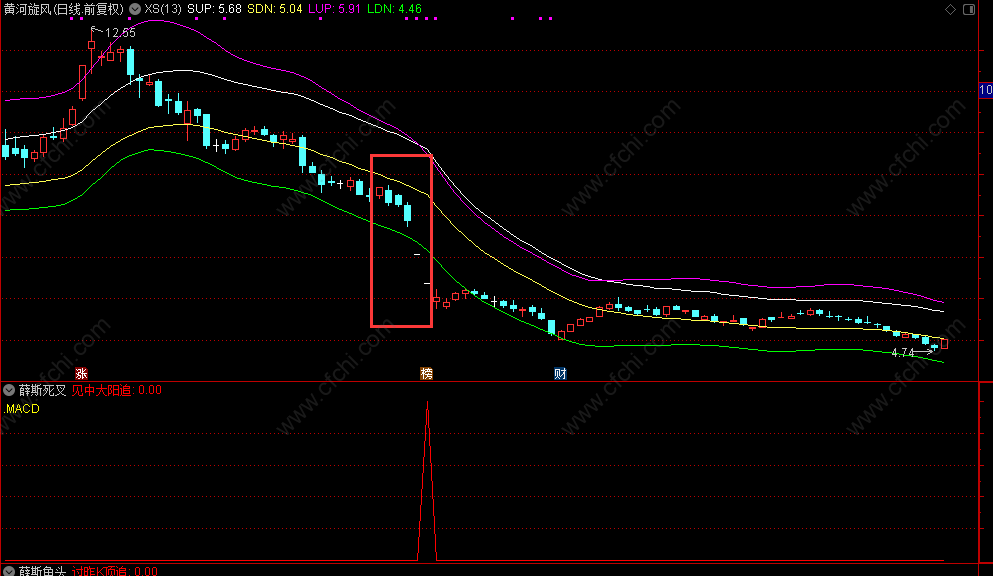Viewport: 993px width, 576px height.
Task: Click the 薛斯死叉 indicator name
Action: pos(42,390)
